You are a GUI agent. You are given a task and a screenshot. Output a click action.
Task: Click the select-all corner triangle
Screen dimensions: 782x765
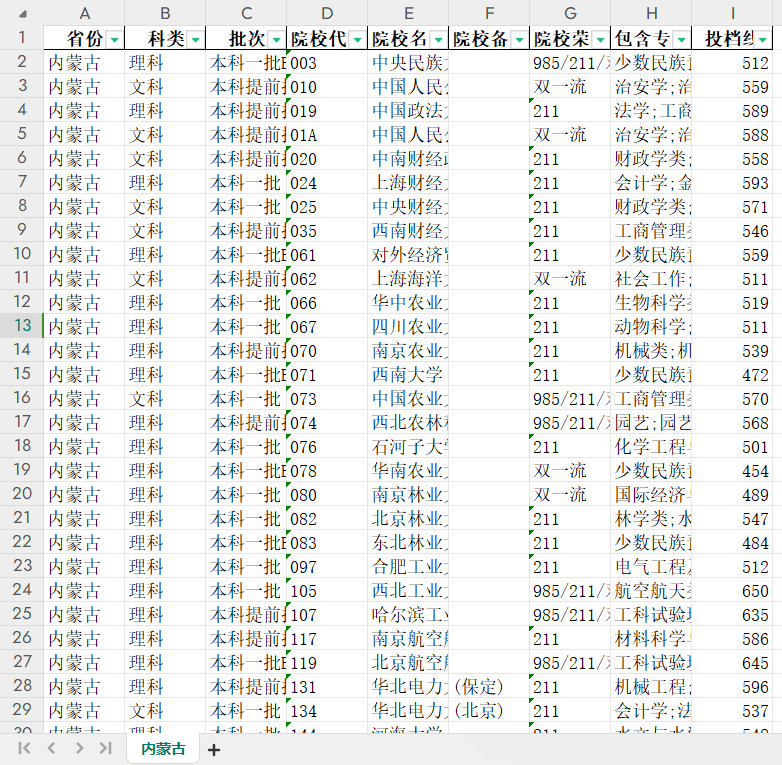click(22, 13)
